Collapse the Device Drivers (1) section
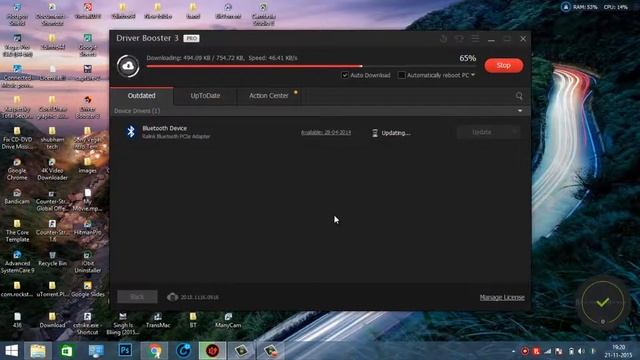 point(520,111)
